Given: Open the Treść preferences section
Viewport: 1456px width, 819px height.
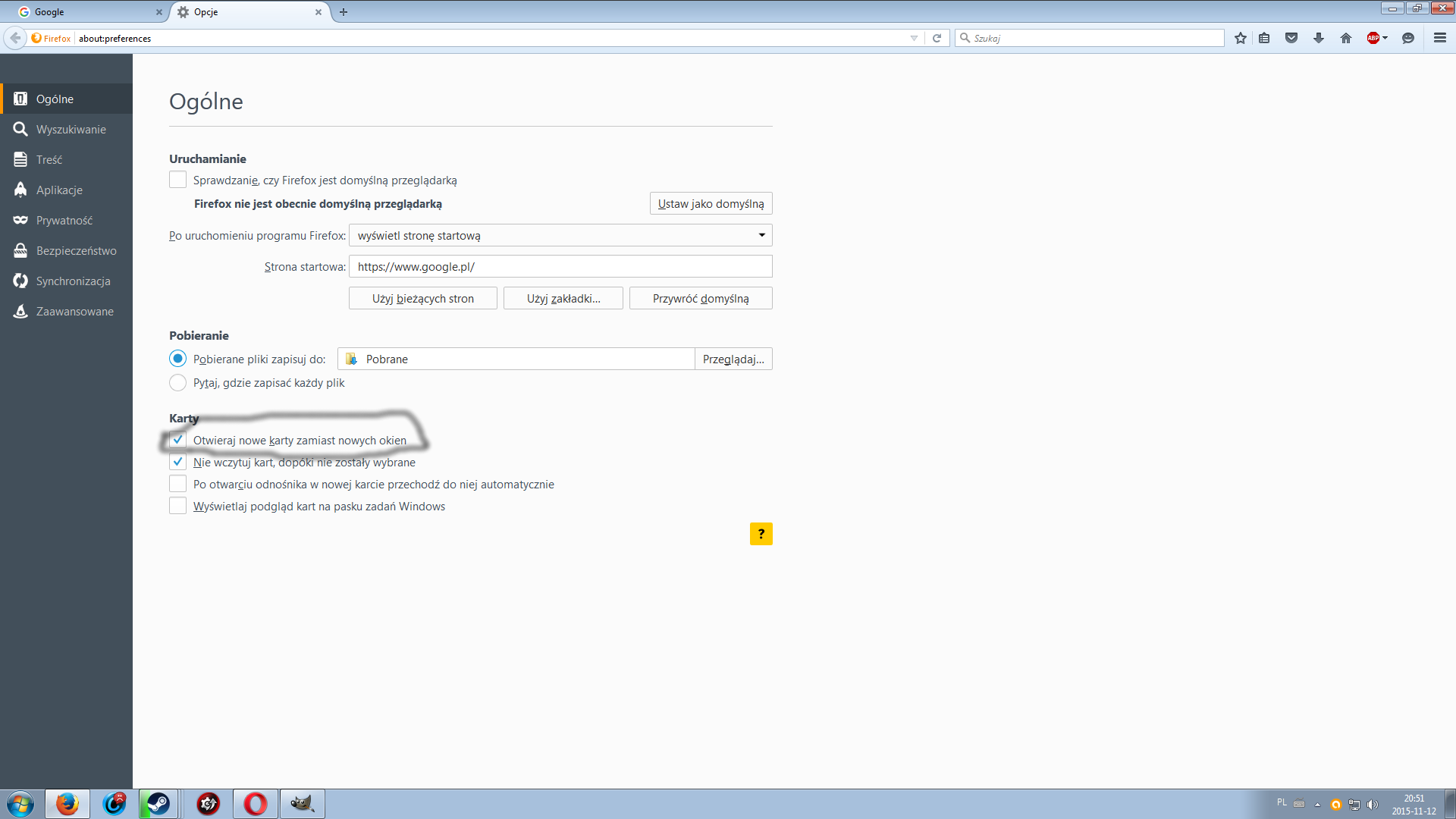Looking at the screenshot, I should coord(67,159).
